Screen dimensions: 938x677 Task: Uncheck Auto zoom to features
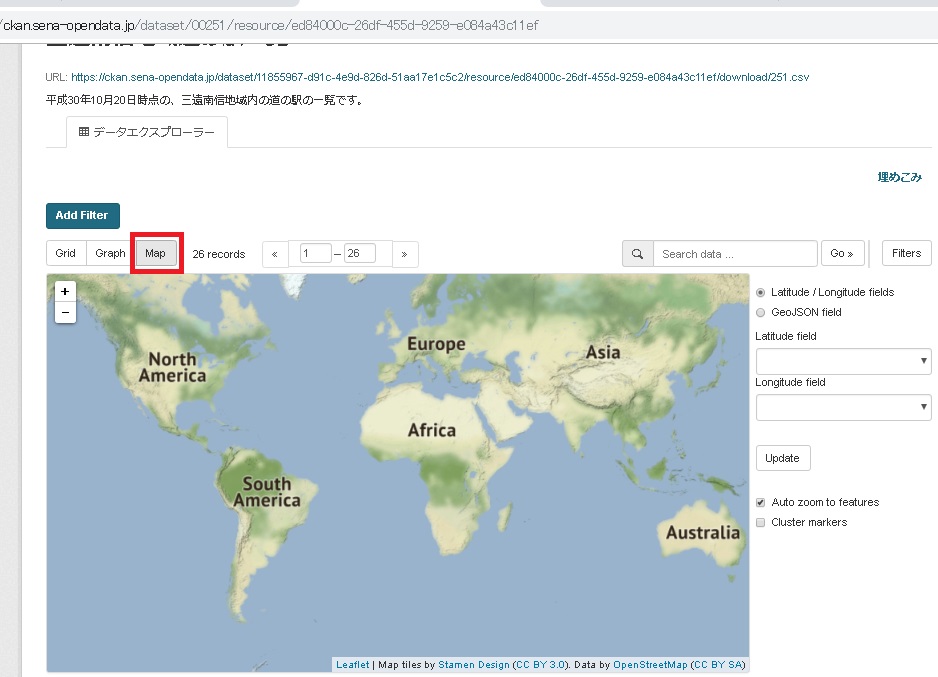click(761, 502)
